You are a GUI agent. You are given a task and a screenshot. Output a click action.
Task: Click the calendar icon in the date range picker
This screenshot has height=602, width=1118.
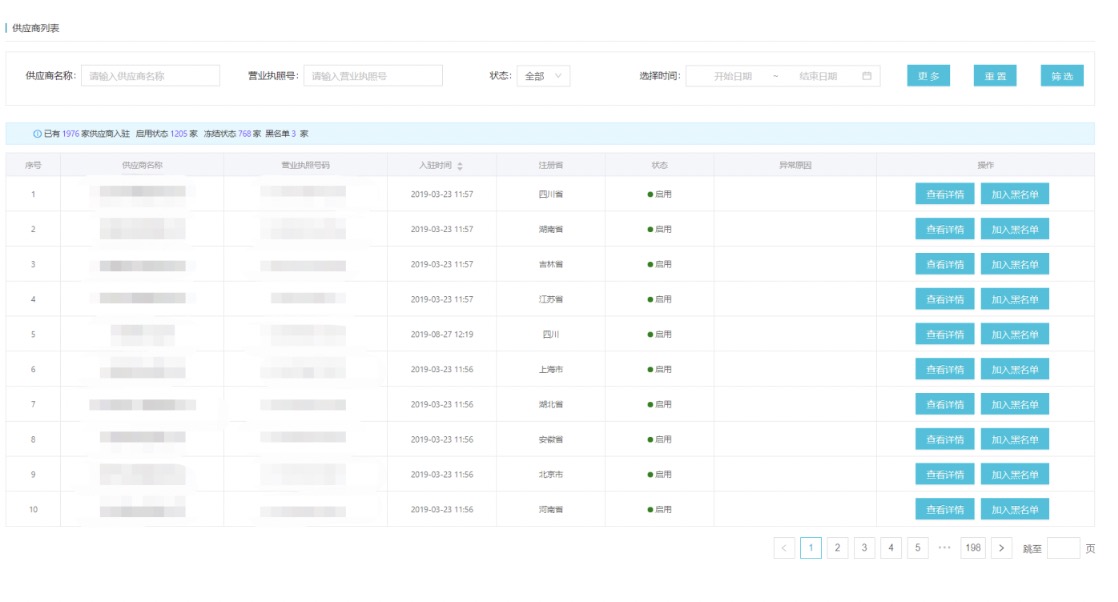click(866, 76)
